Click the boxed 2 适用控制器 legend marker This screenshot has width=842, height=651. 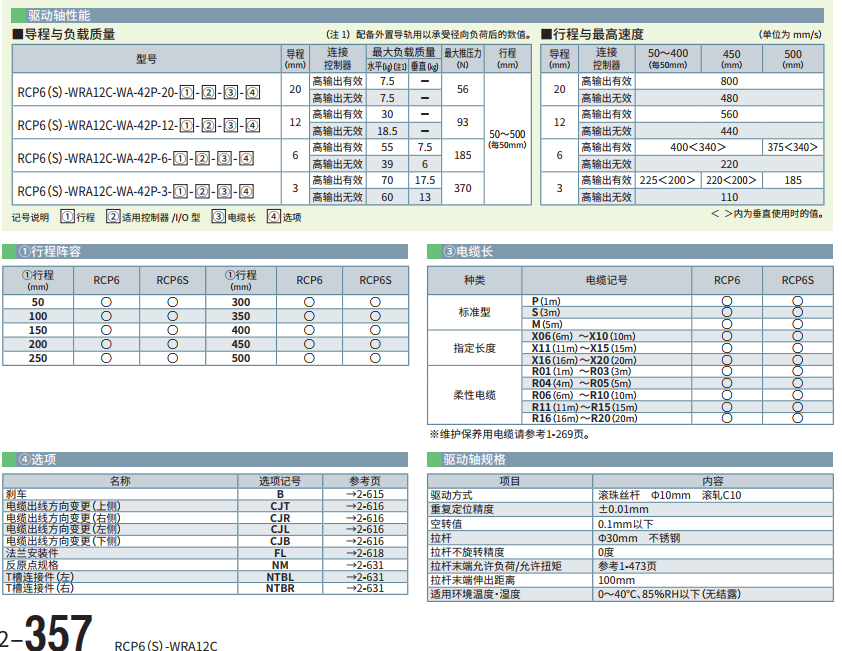tap(113, 216)
